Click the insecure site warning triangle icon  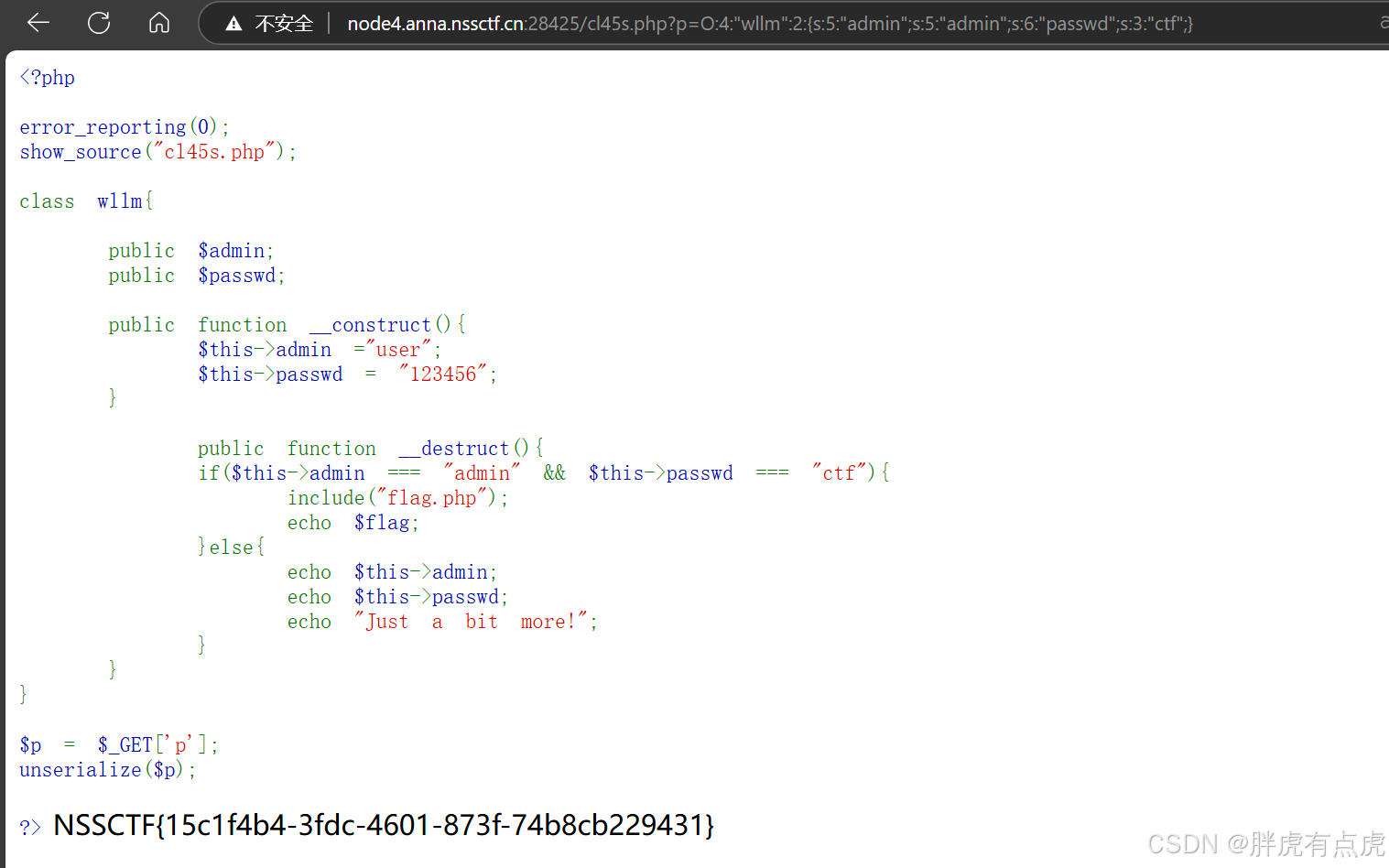tap(233, 24)
